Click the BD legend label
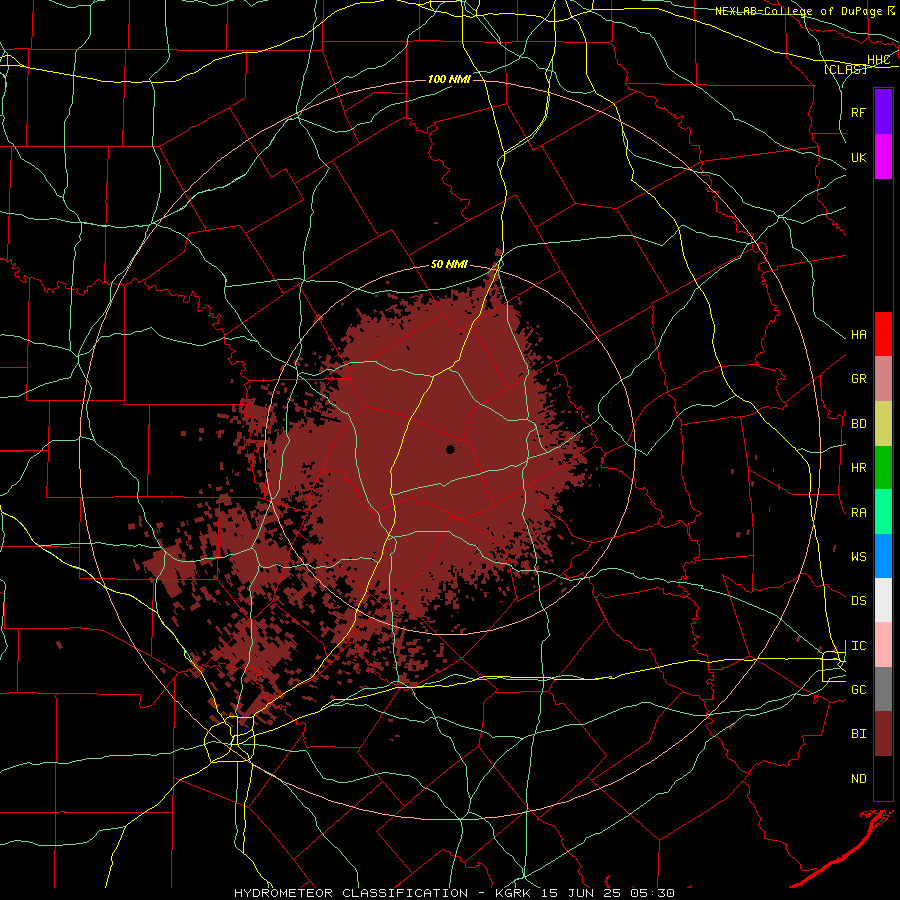Screen dimensions: 900x900 tap(859, 424)
